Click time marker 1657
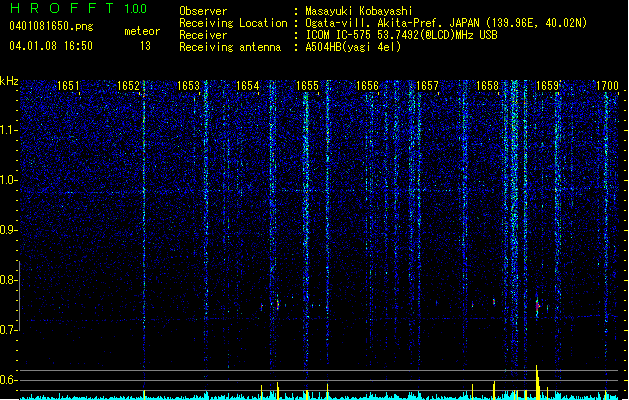629x400 pixels. [x=427, y=85]
